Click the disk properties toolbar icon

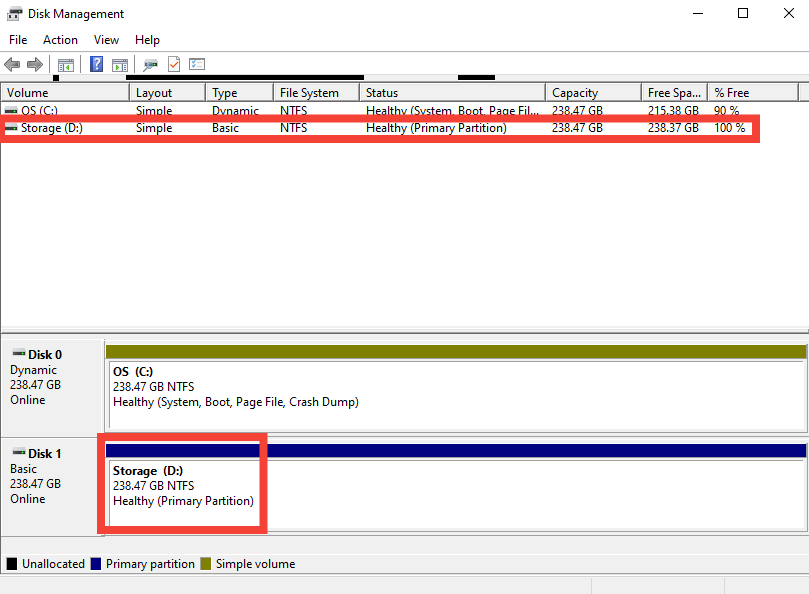coord(150,63)
